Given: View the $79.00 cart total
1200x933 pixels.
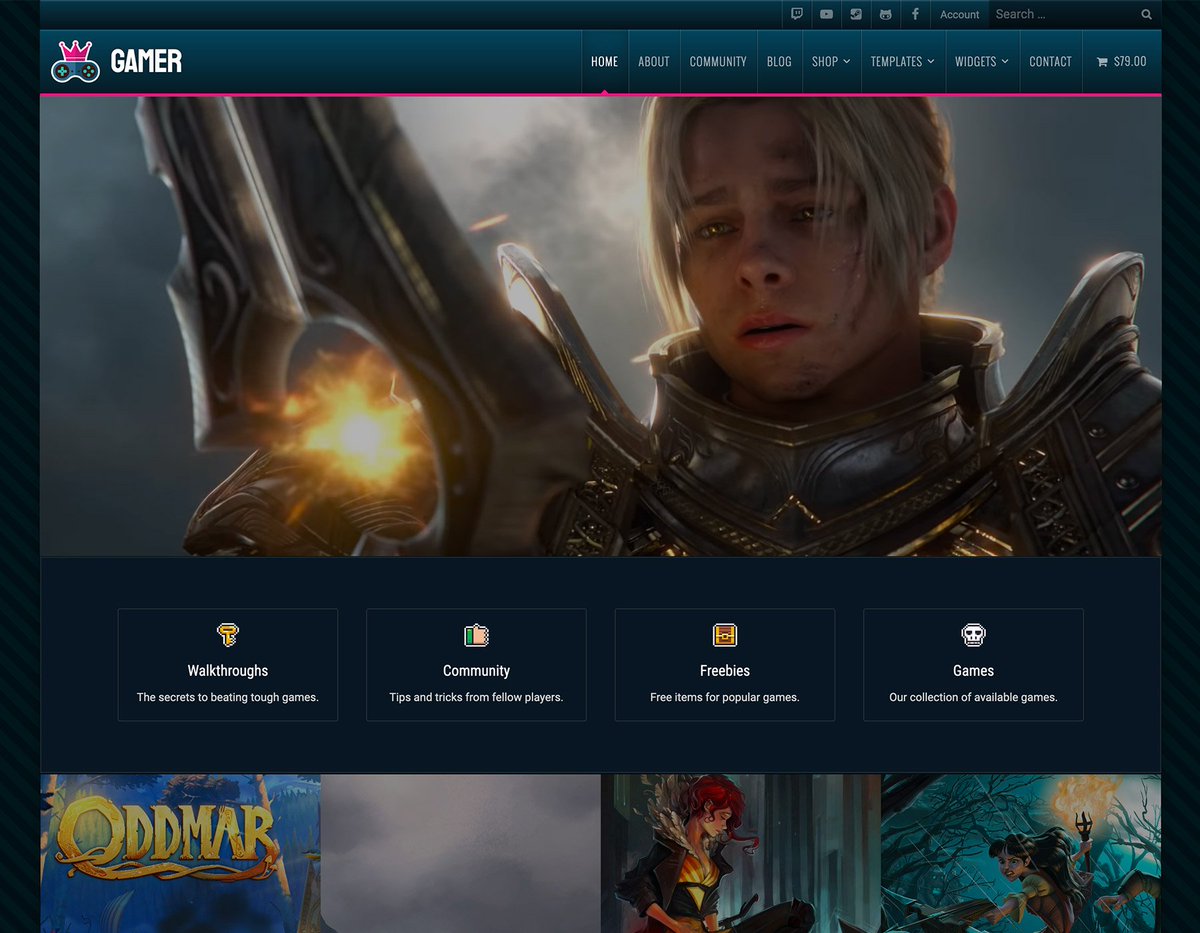Looking at the screenshot, I should [1130, 62].
